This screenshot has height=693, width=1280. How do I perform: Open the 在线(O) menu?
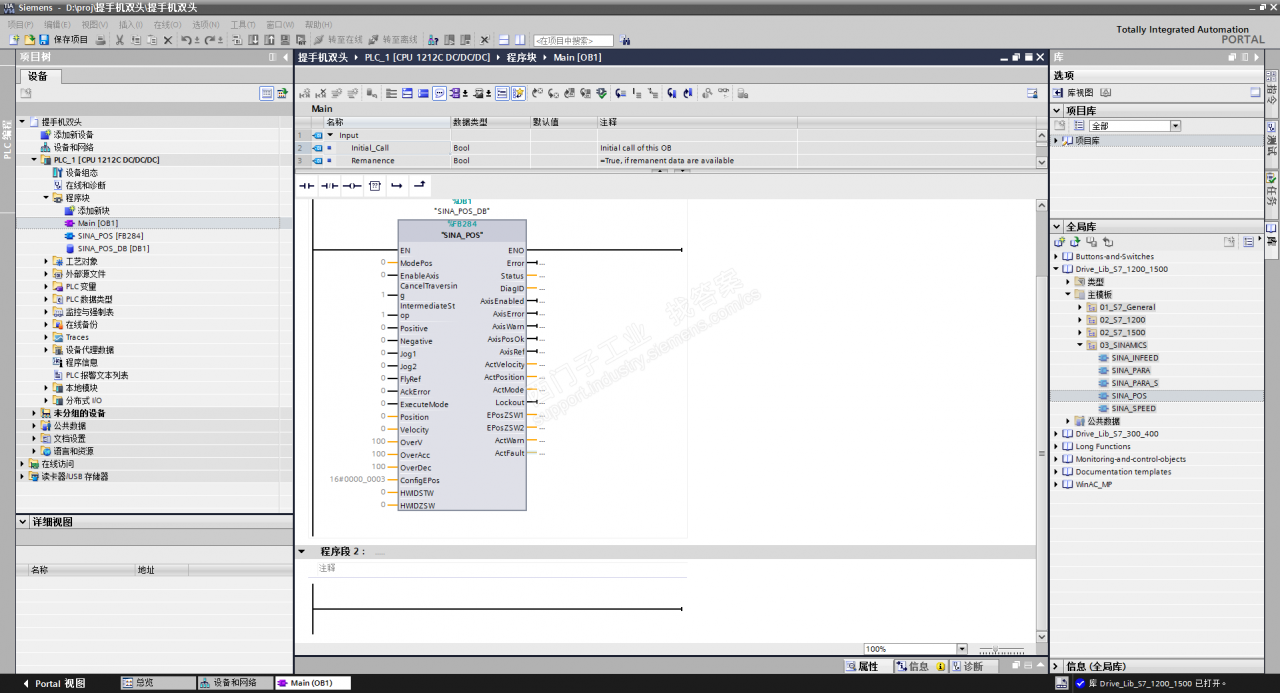[x=168, y=24]
